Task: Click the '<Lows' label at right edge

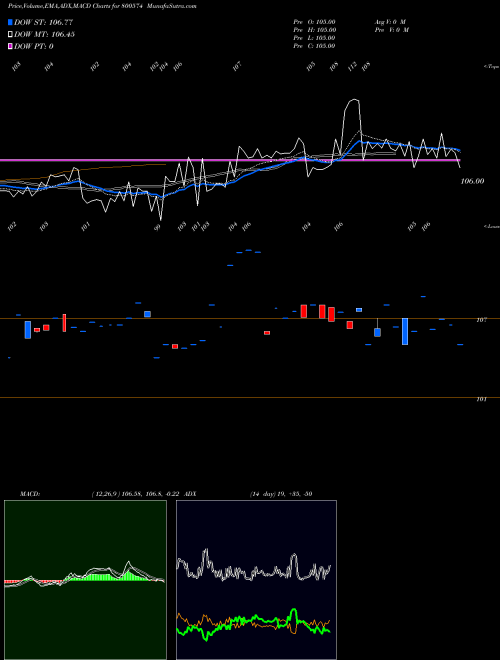Action: tap(492, 226)
